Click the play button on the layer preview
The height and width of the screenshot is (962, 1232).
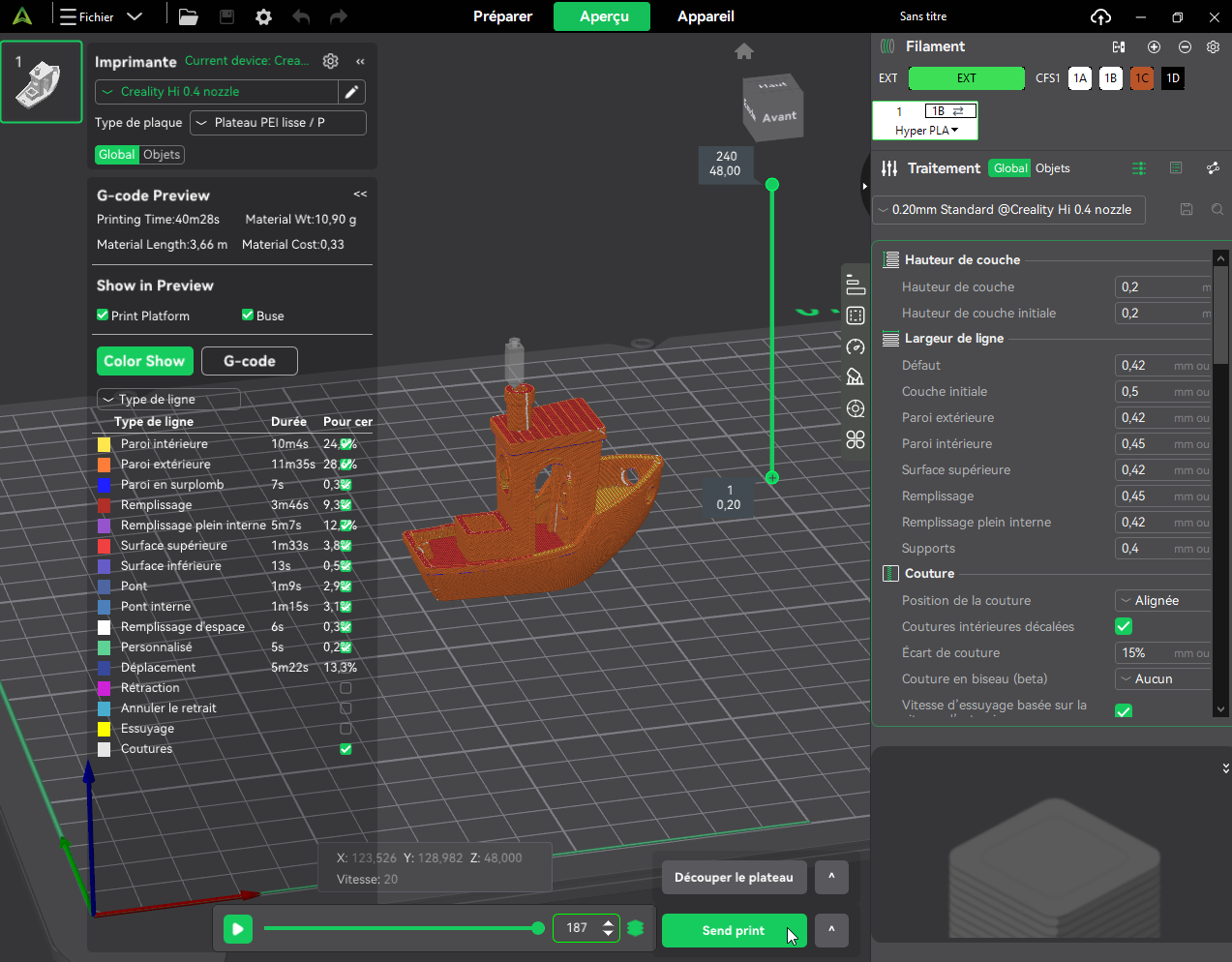click(x=237, y=929)
